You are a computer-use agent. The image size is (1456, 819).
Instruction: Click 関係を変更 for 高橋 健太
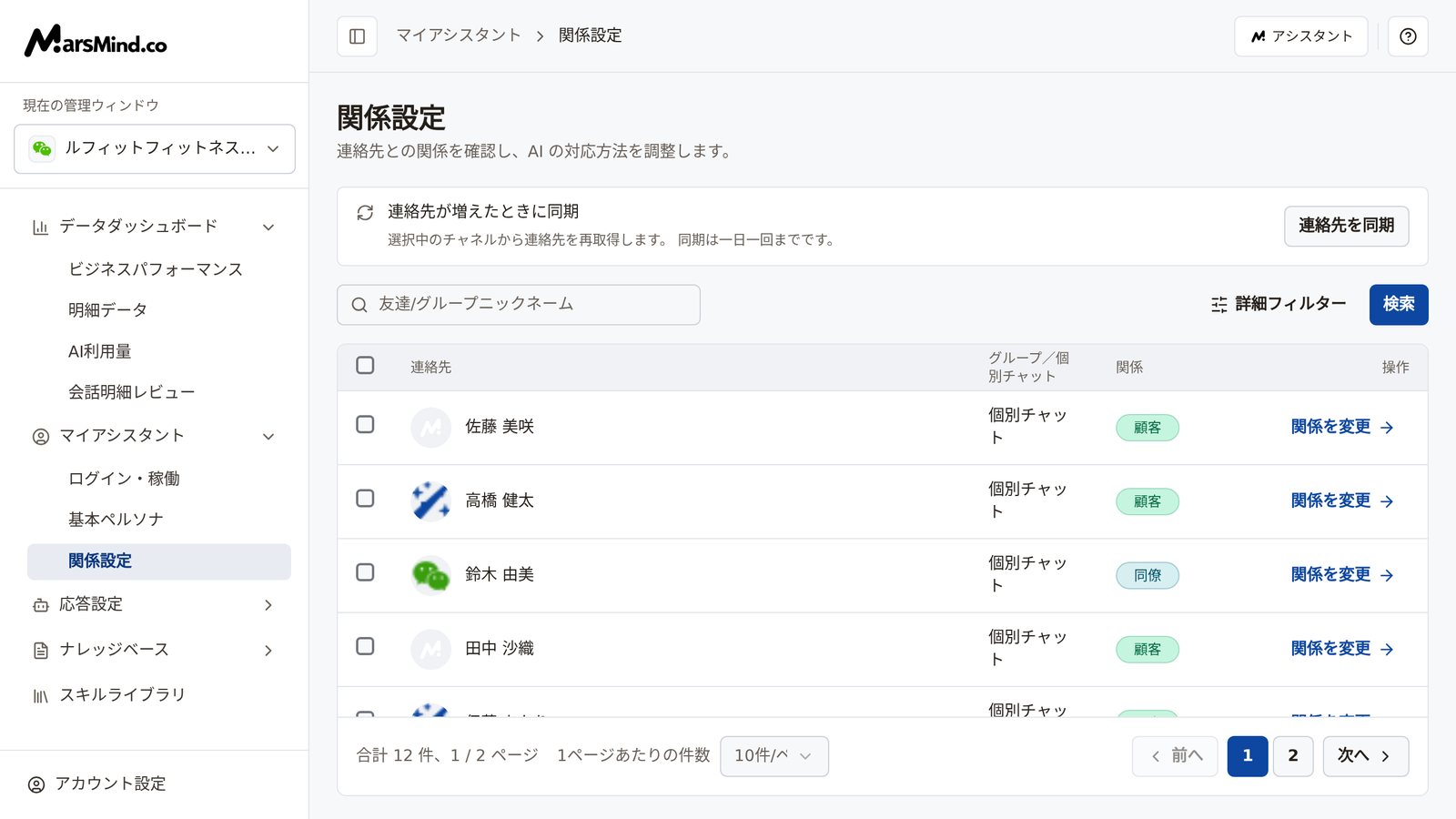point(1342,501)
